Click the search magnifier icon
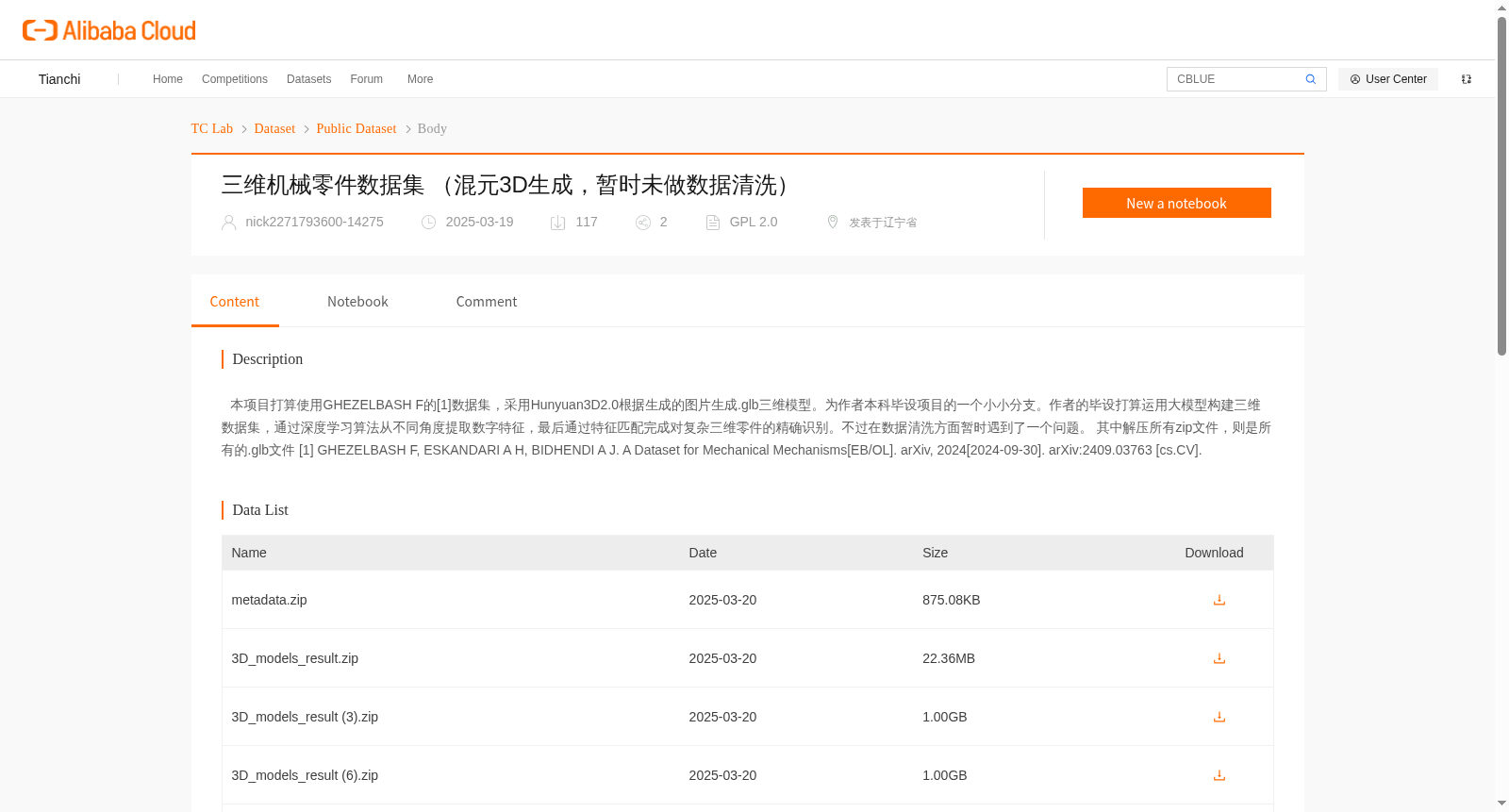Viewport: 1509px width, 812px height. (1310, 79)
